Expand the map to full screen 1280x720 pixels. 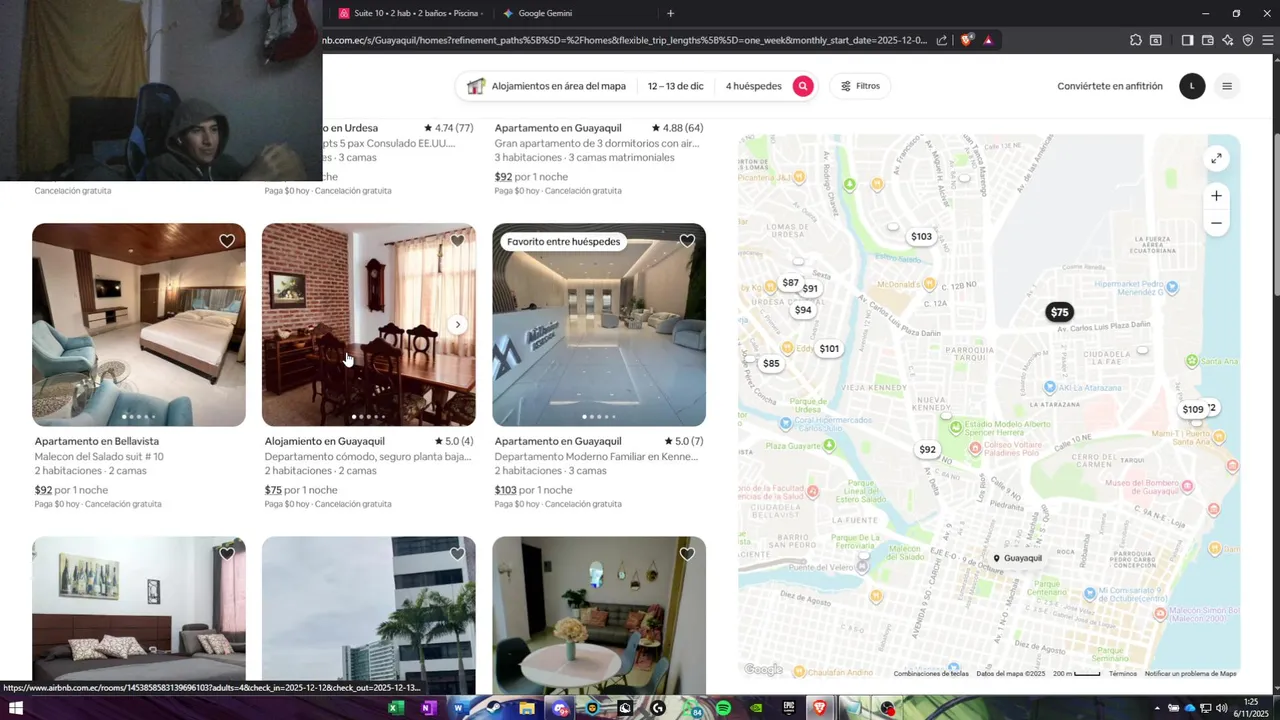coord(1216,158)
